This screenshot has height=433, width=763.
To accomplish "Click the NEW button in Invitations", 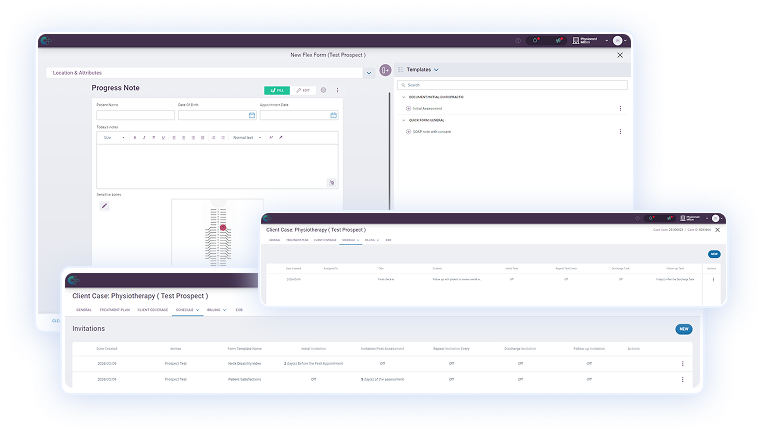I will coord(684,328).
